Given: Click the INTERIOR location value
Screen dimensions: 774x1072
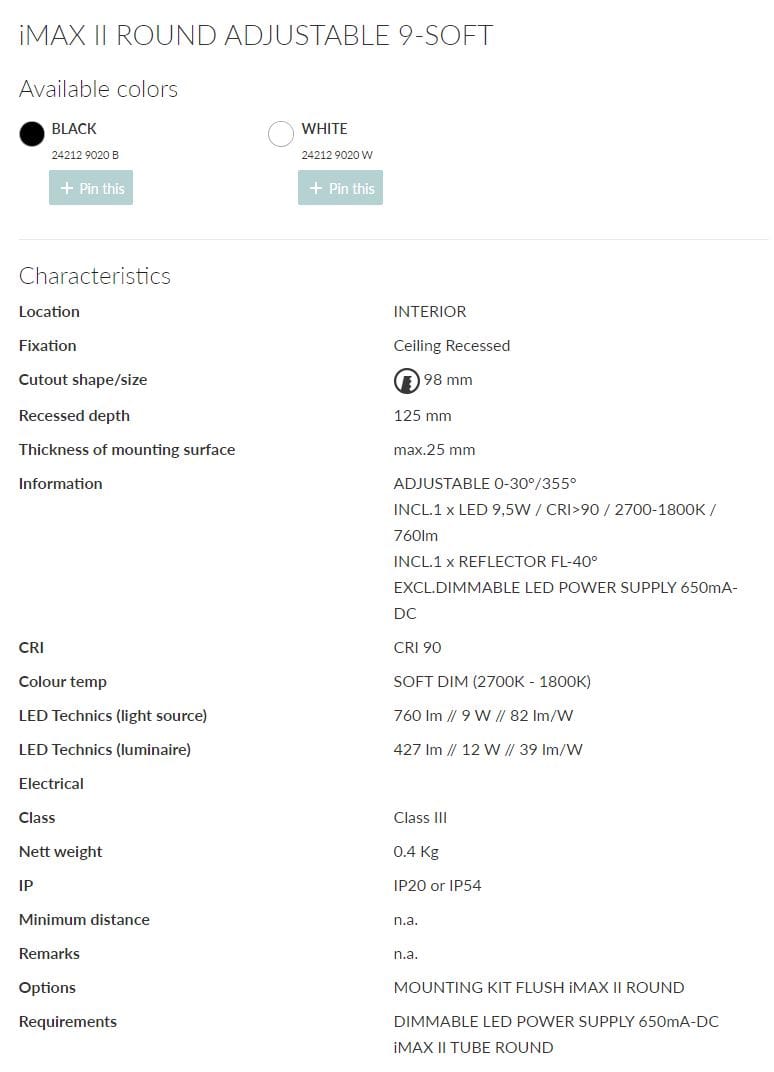Looking at the screenshot, I should (430, 311).
